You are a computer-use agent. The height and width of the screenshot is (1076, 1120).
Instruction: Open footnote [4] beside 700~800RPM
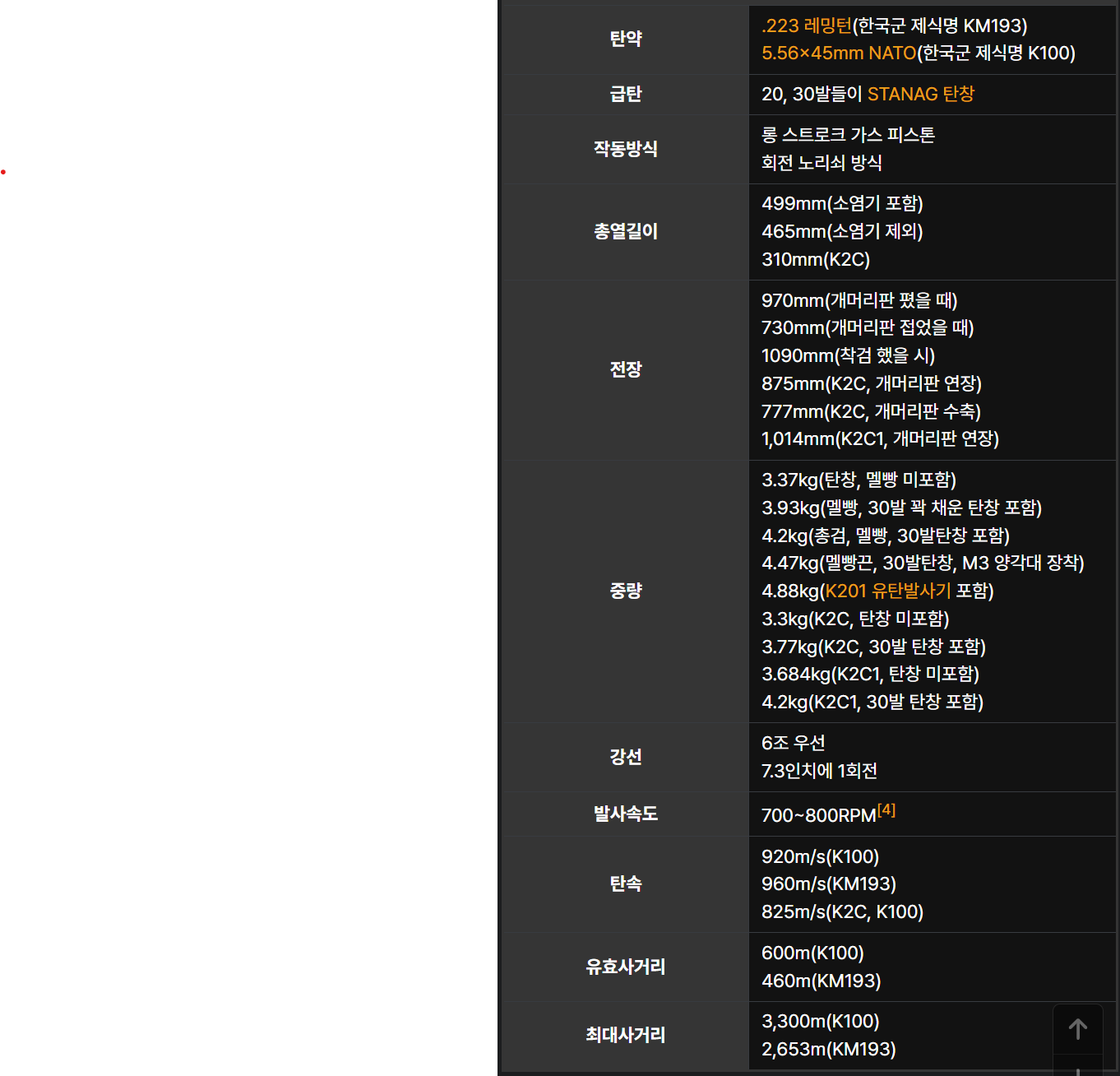tap(886, 810)
